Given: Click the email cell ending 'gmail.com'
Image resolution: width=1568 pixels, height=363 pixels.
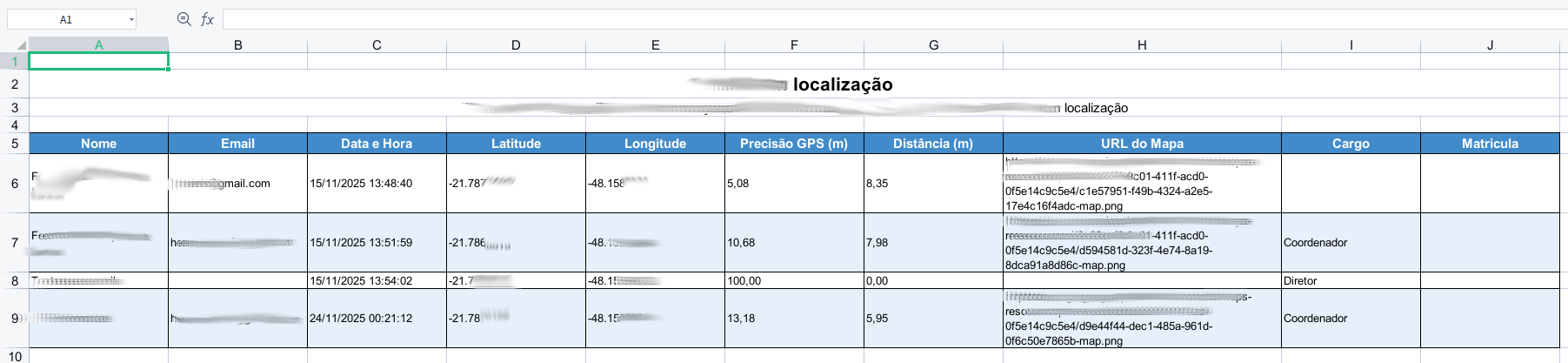Looking at the screenshot, I should click(238, 183).
